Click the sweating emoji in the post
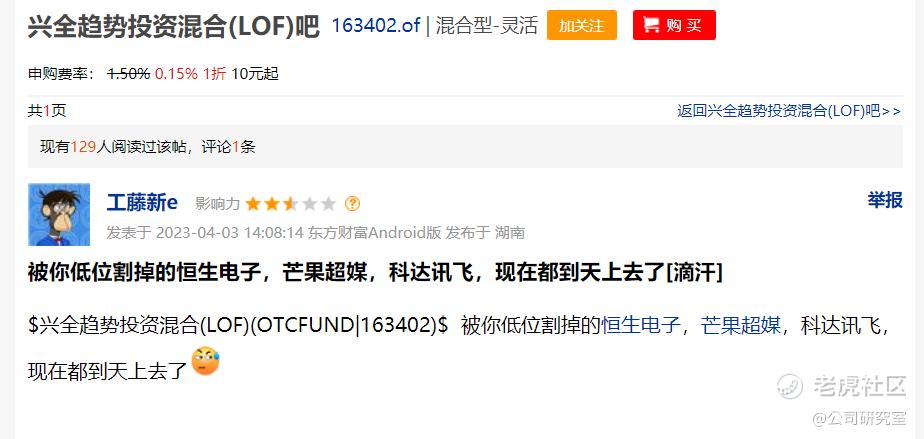Viewport: 924px width, 439px height. point(206,361)
